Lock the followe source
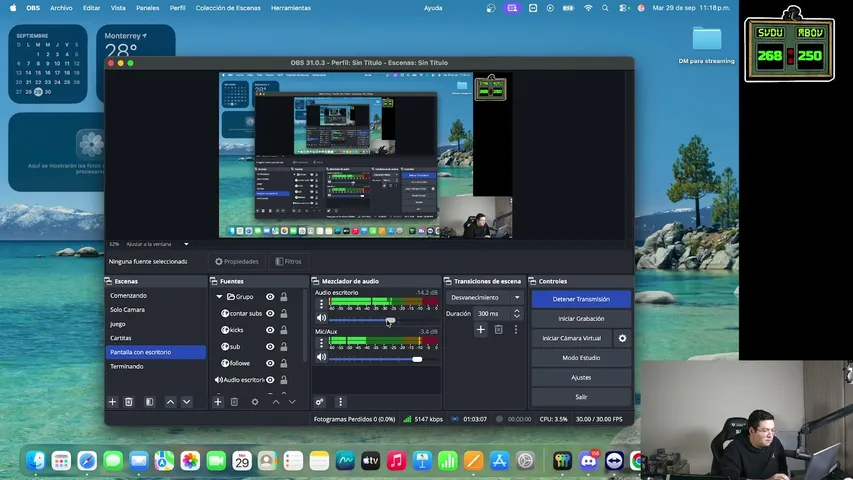 click(x=283, y=363)
